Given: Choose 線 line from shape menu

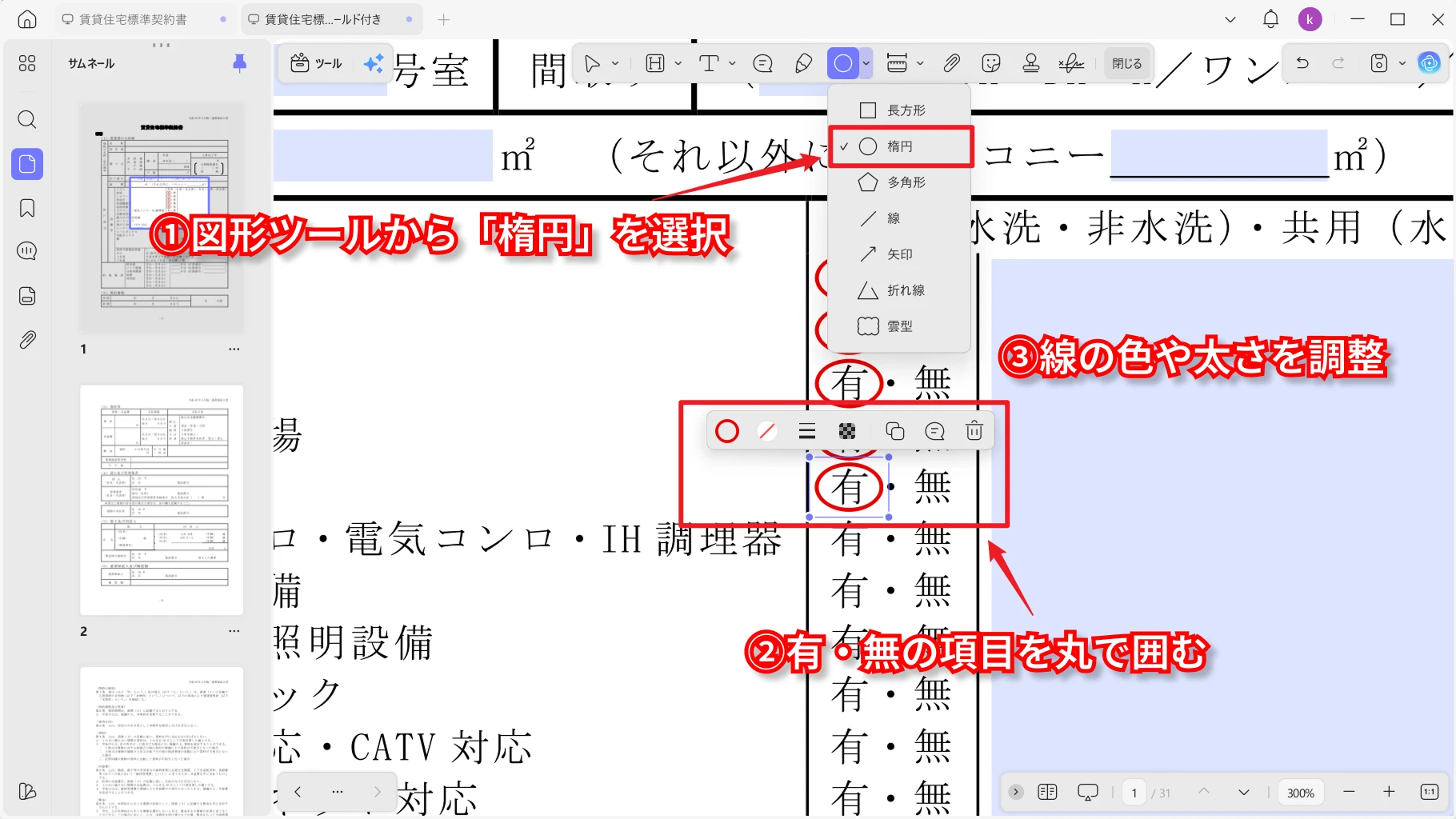Looking at the screenshot, I should point(899,218).
